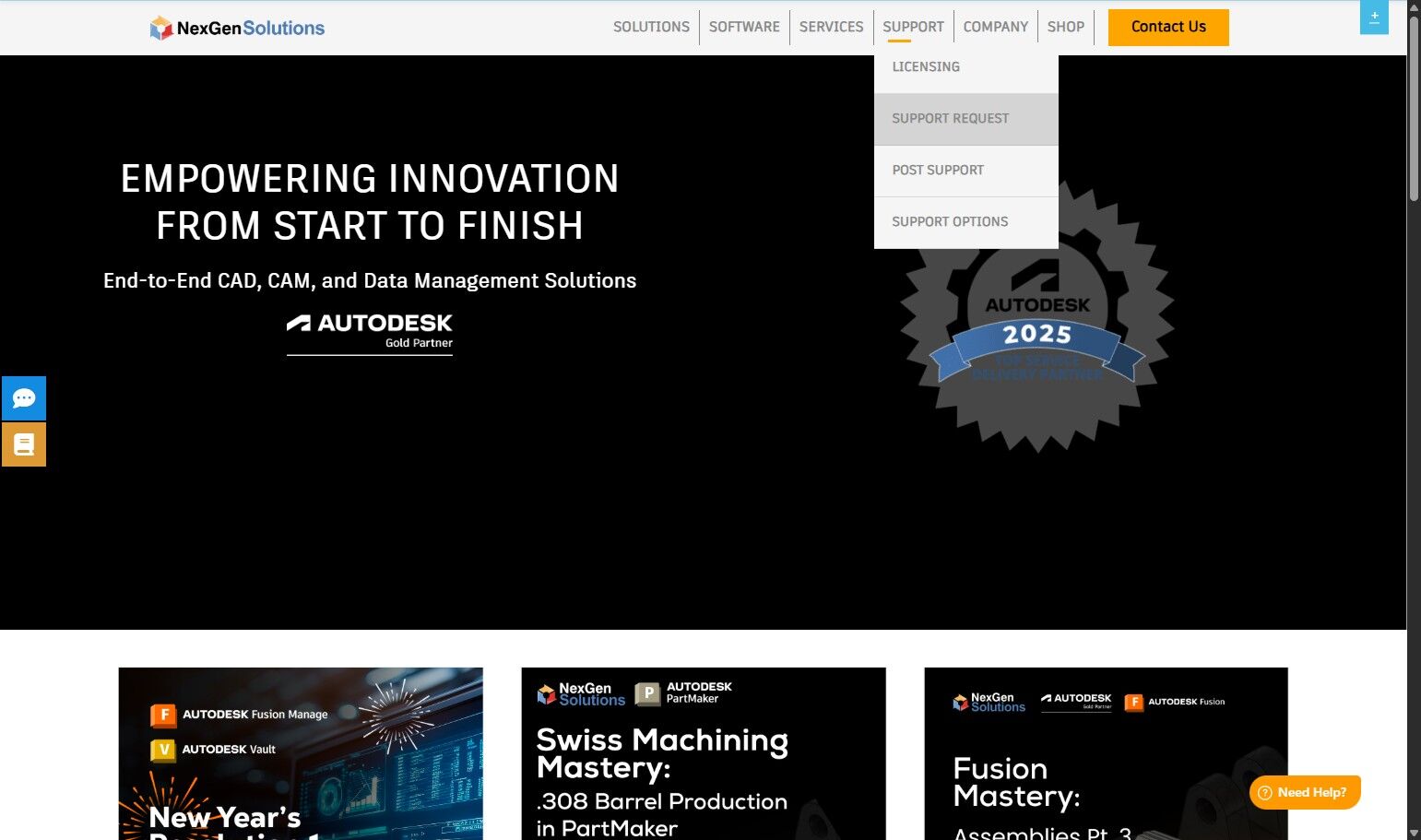This screenshot has width=1421, height=840.
Task: Open the orange book resource icon
Action: 24,444
